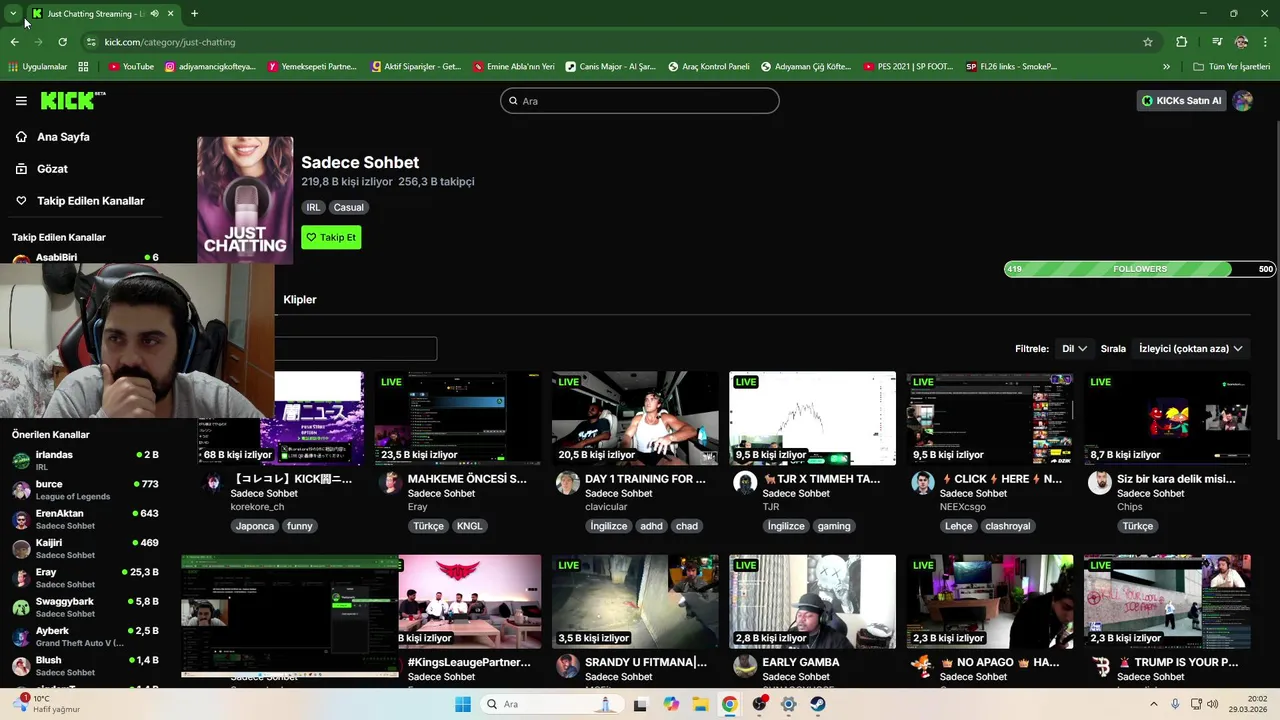Open the Dil language filter dropdown

1074,349
